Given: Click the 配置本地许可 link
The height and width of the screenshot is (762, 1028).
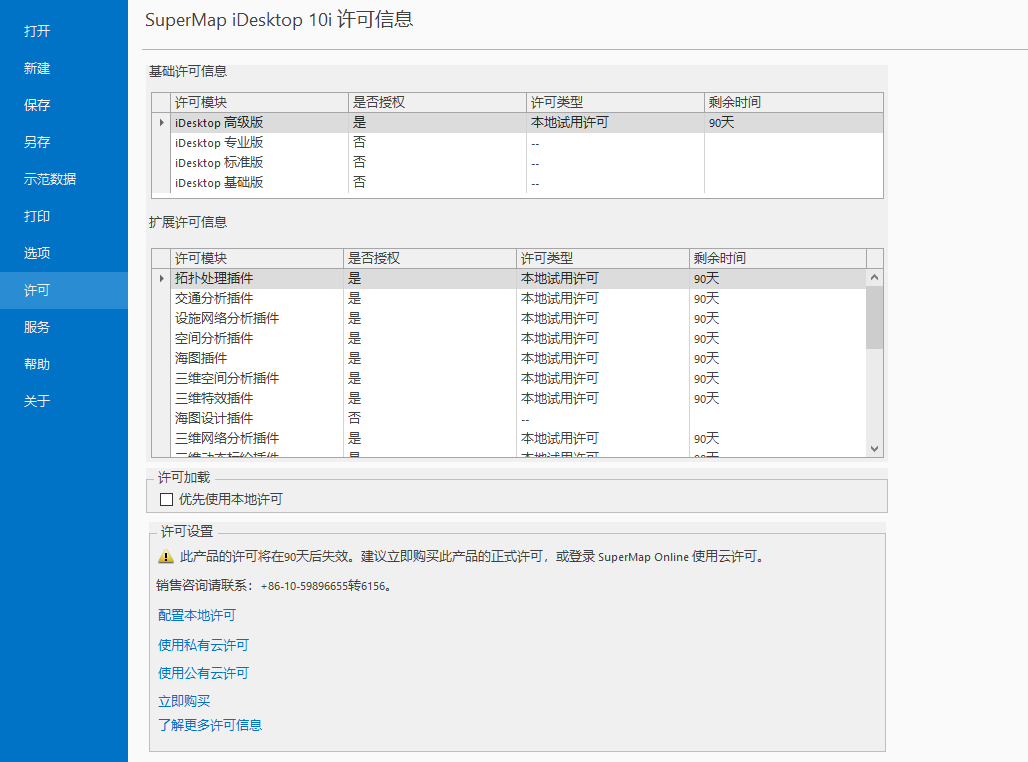Looking at the screenshot, I should 197,615.
